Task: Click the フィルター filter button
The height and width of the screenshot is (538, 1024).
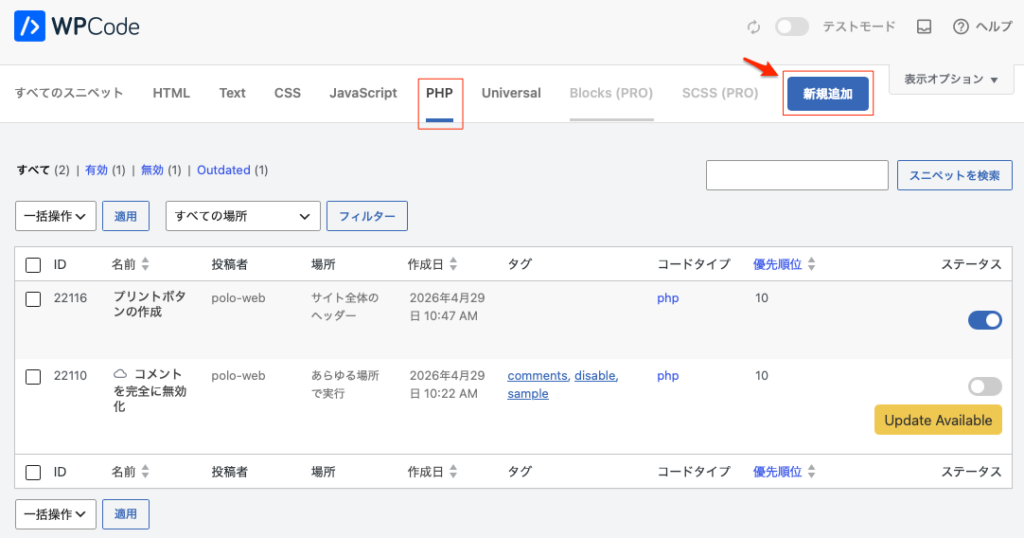Action: pyautogui.click(x=367, y=216)
